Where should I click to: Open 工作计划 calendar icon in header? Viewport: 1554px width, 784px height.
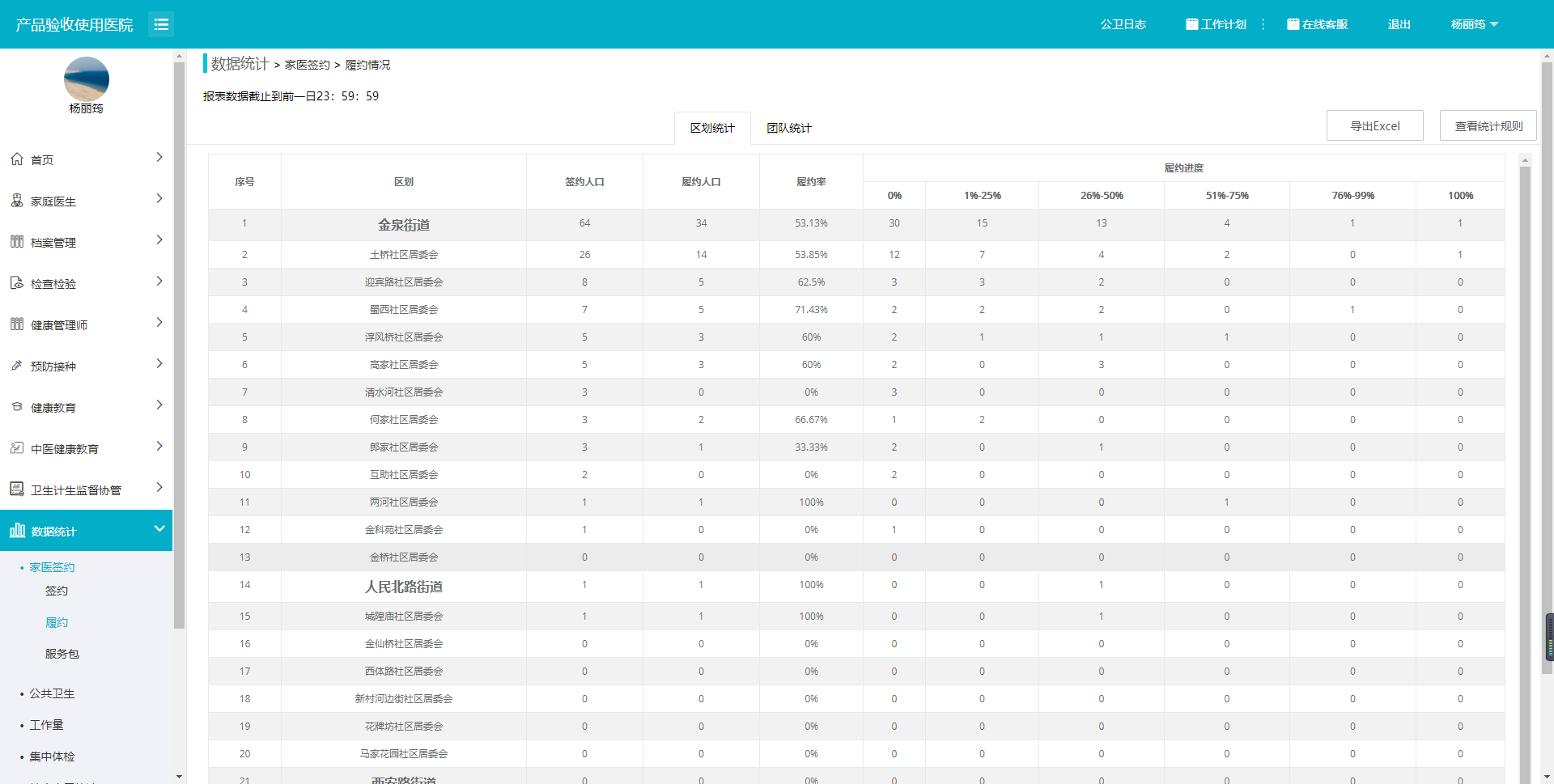click(x=1191, y=24)
